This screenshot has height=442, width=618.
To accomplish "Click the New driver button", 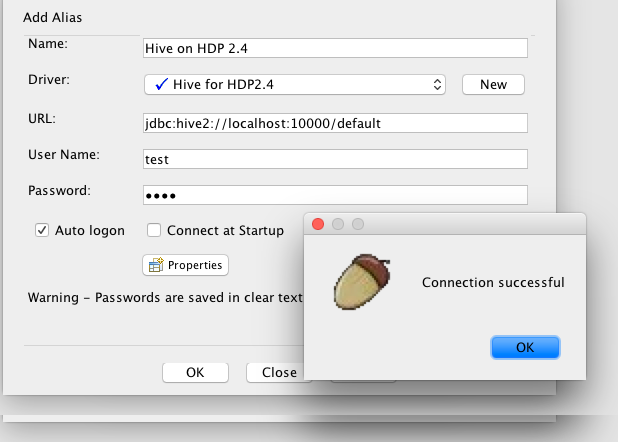I will click(493, 84).
